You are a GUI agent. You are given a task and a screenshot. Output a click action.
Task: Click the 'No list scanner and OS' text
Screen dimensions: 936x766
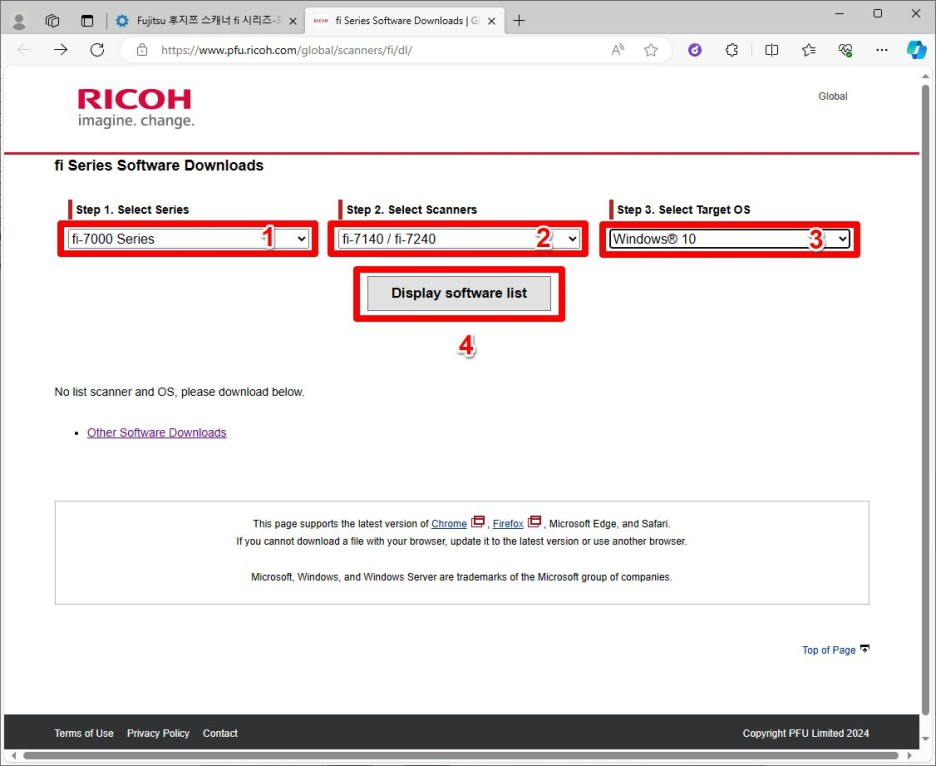pyautogui.click(x=179, y=392)
